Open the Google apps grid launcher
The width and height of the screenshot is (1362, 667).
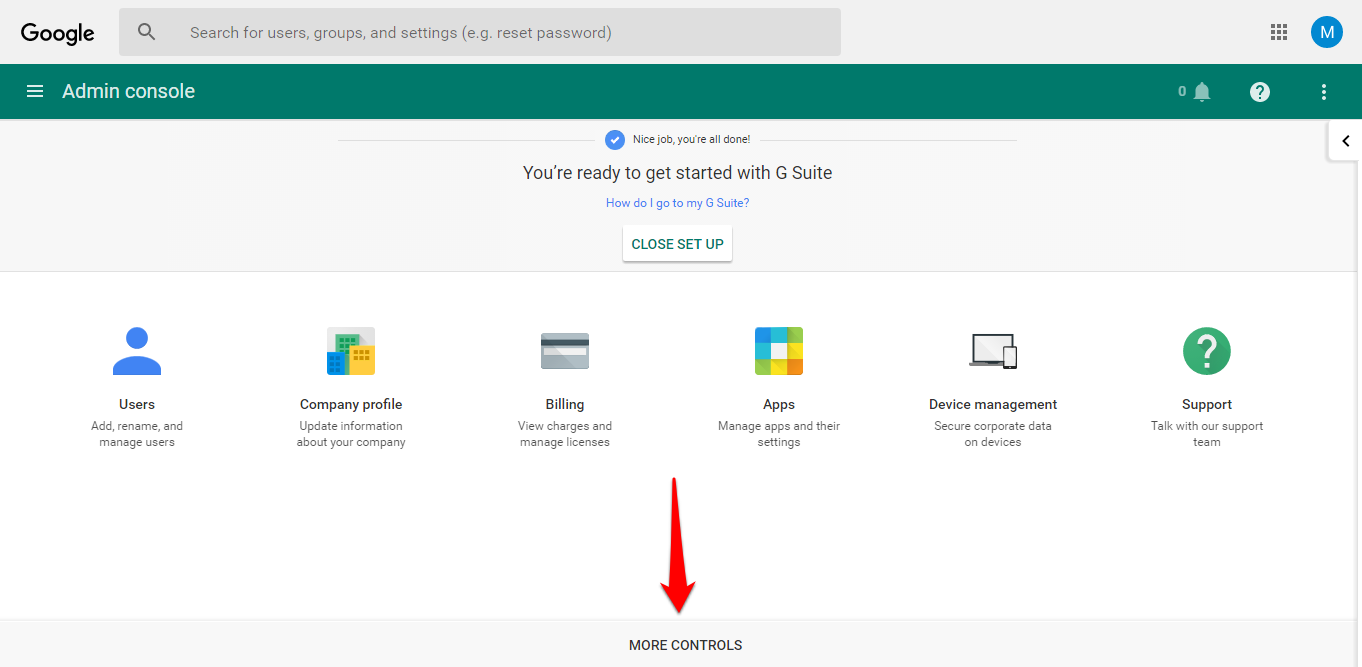1279,32
